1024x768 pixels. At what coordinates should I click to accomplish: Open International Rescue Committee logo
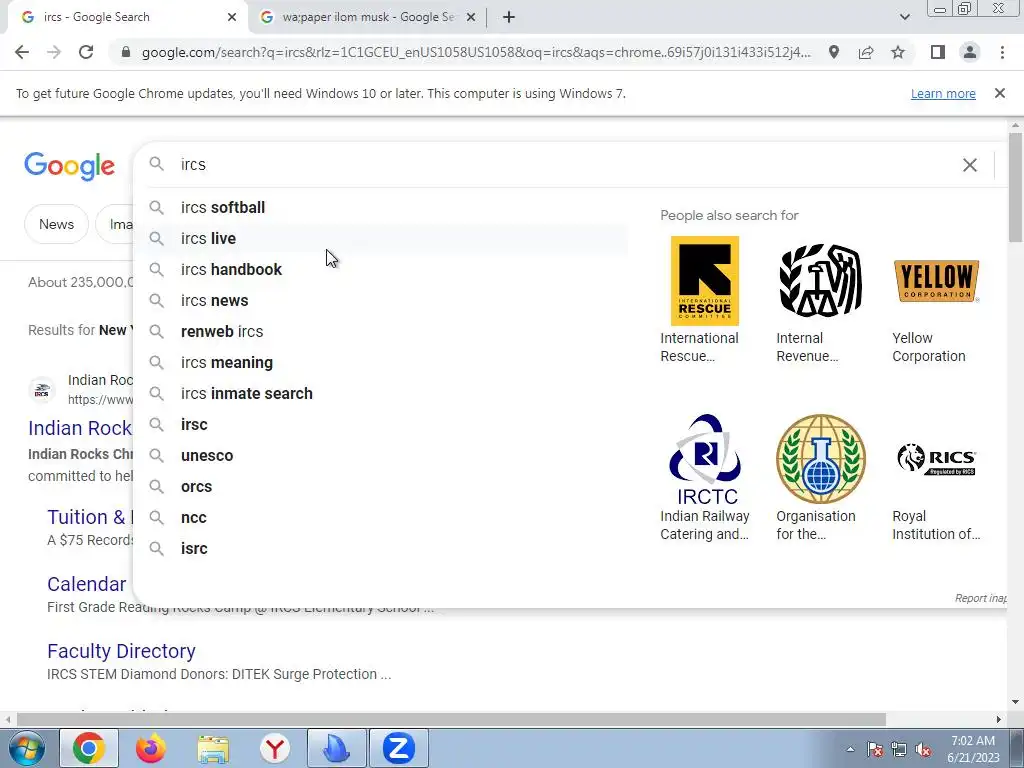(705, 281)
